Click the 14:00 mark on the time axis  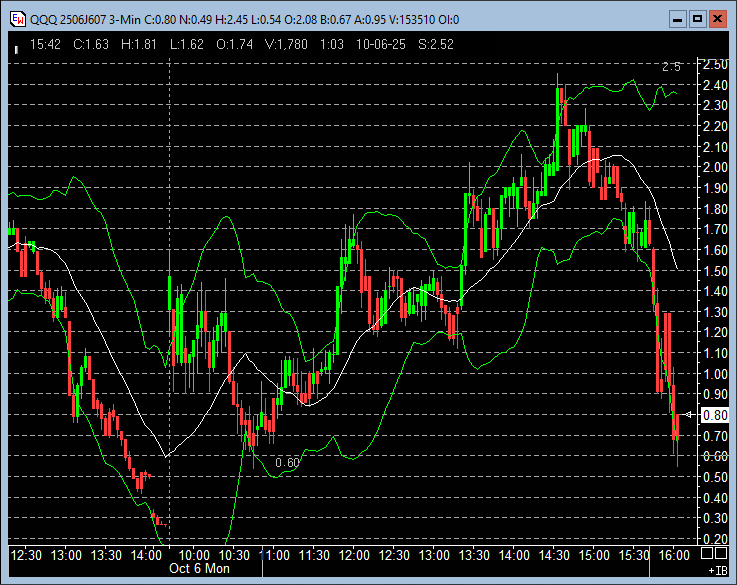coord(146,554)
